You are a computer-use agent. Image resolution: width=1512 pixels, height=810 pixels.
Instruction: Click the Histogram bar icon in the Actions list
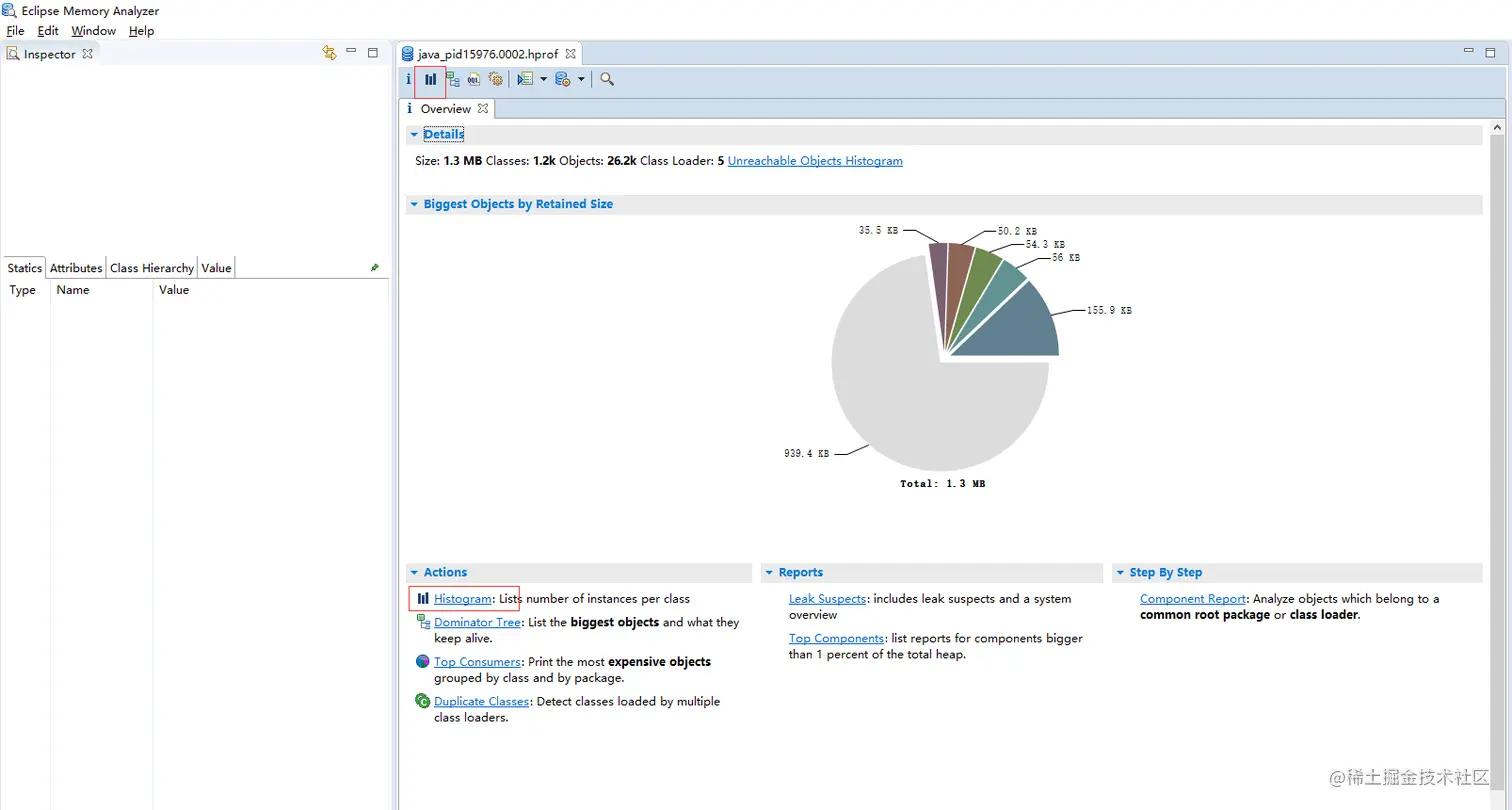(x=423, y=599)
